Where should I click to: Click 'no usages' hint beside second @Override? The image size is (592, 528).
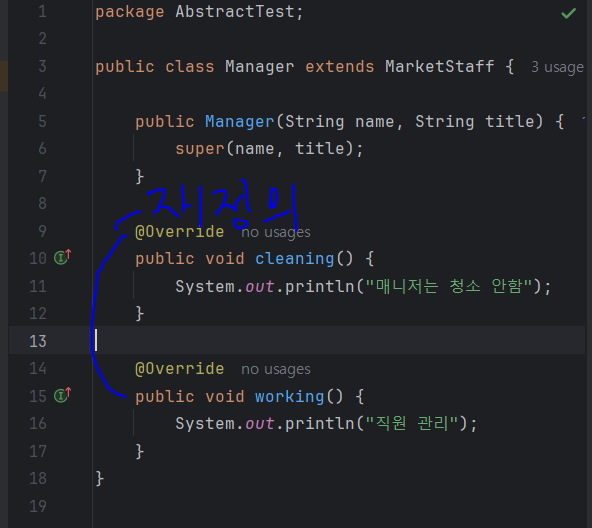tap(276, 369)
